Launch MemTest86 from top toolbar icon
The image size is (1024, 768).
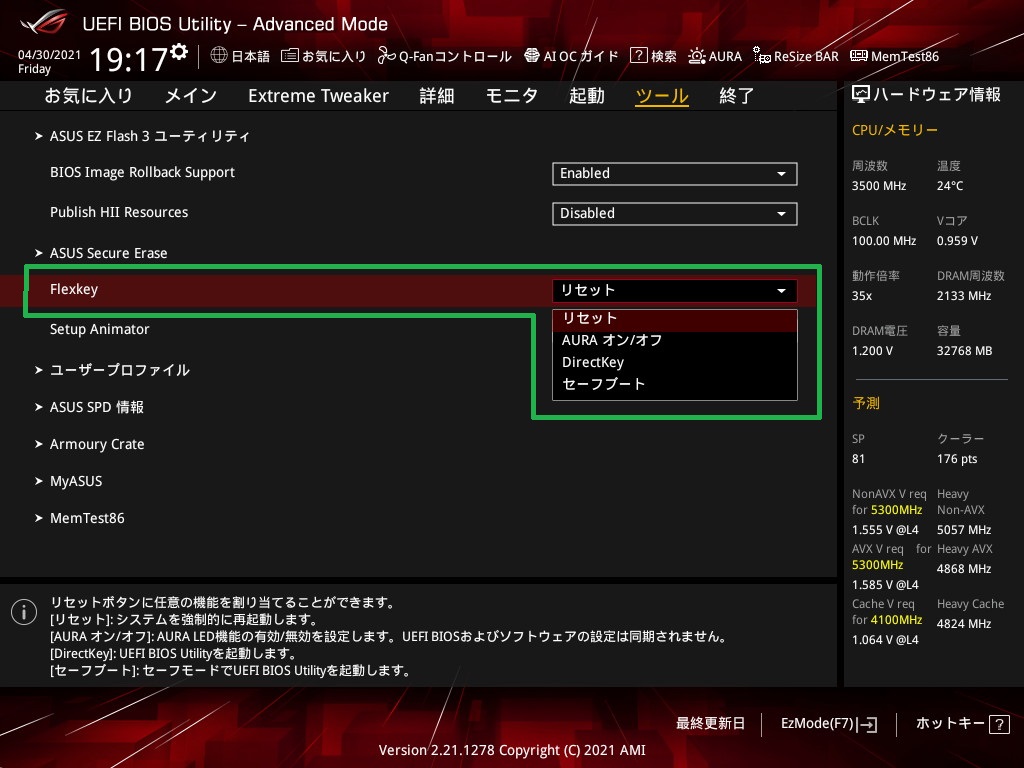(859, 56)
